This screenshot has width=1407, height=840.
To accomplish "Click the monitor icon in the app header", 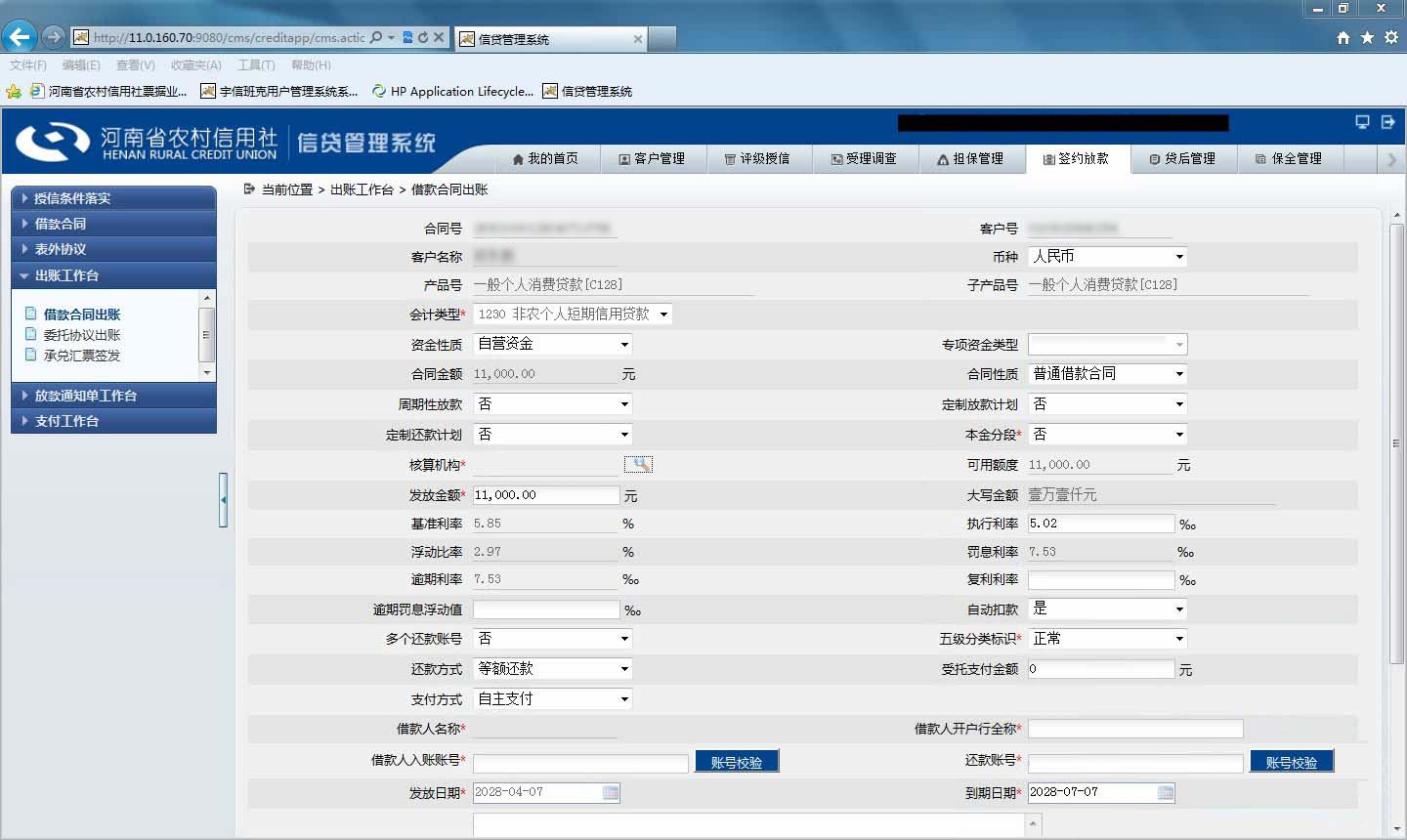I will click(1362, 122).
